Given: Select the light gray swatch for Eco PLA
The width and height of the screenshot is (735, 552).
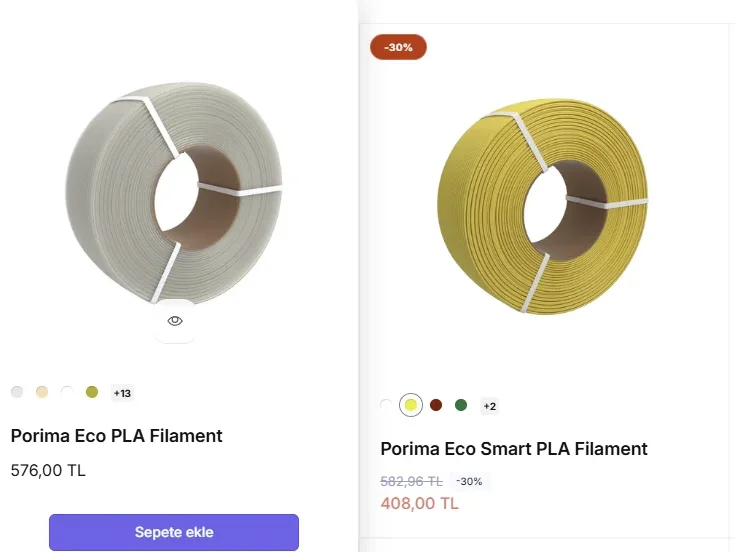Looking at the screenshot, I should (17, 392).
